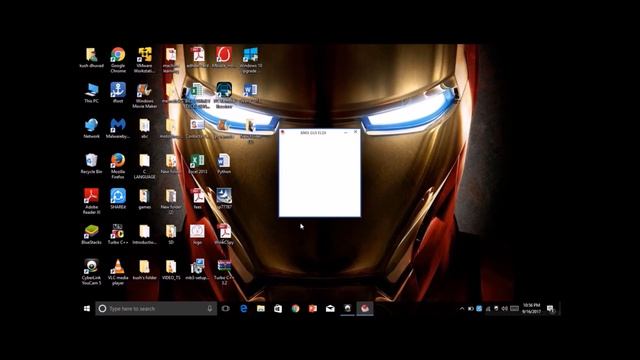Open iRoot desktop shortcut
Screen dimensions: 640x360
pyautogui.click(x=118, y=92)
